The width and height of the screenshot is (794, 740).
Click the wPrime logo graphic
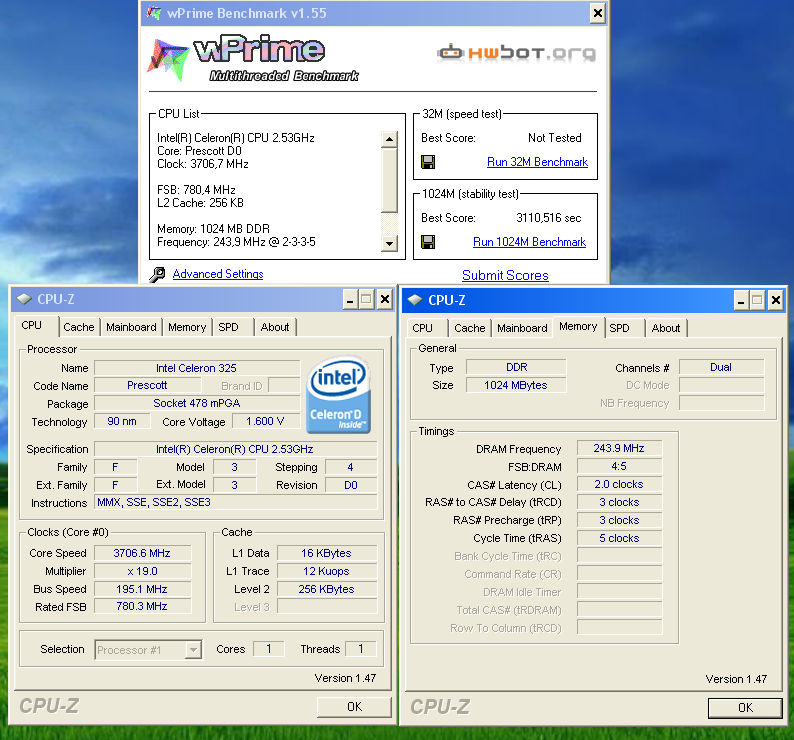(253, 58)
